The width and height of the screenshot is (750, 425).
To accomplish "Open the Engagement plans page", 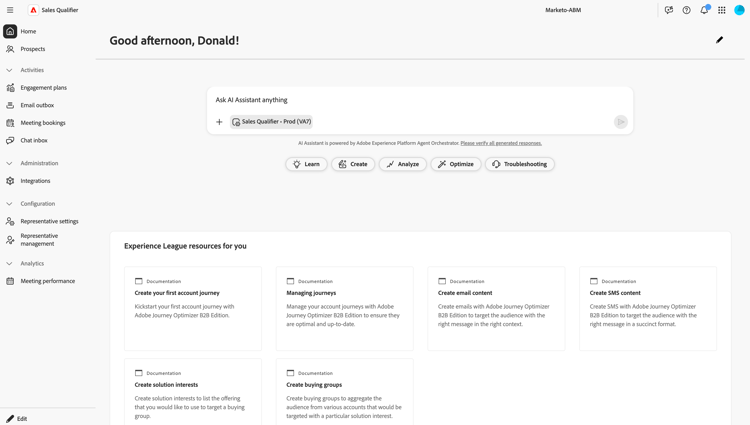I will point(44,88).
